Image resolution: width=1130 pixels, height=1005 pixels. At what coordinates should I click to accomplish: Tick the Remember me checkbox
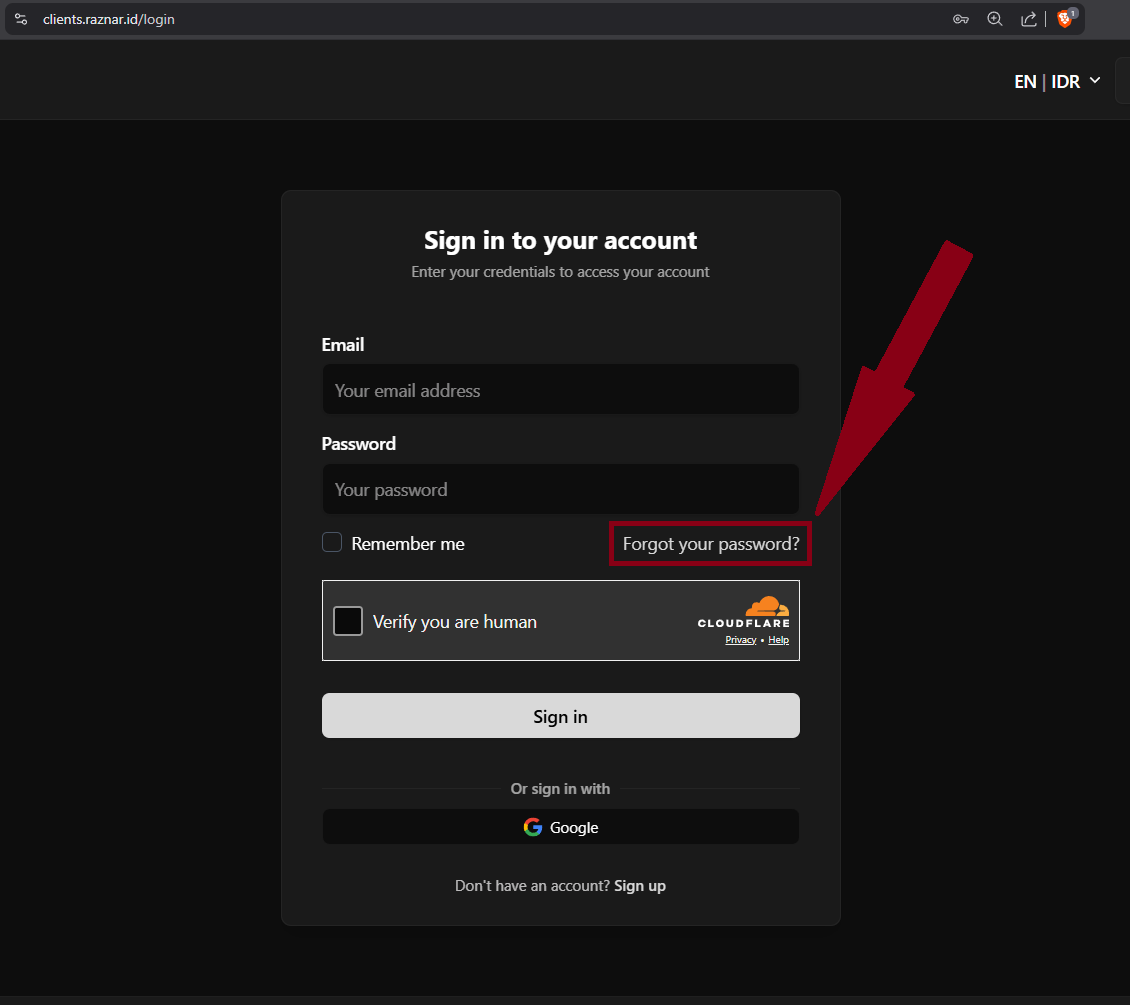click(x=332, y=543)
